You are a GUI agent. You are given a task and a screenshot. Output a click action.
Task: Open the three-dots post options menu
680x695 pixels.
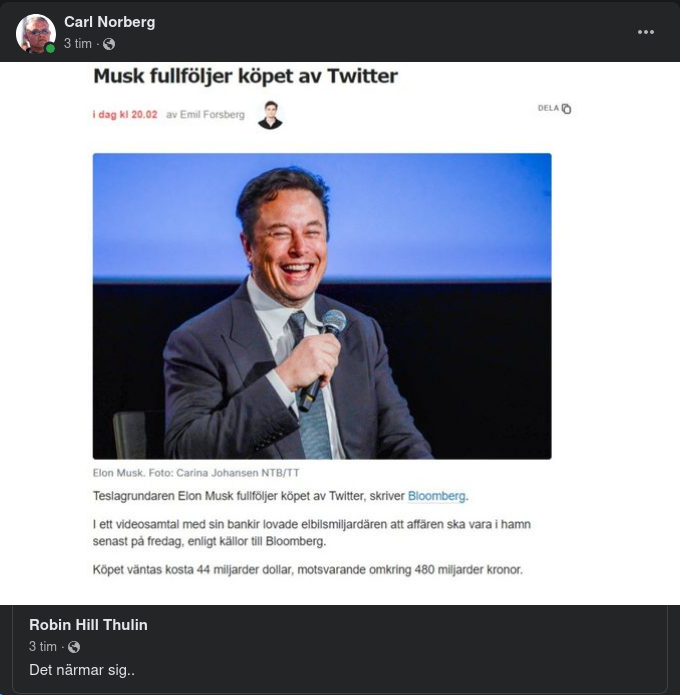point(646,32)
